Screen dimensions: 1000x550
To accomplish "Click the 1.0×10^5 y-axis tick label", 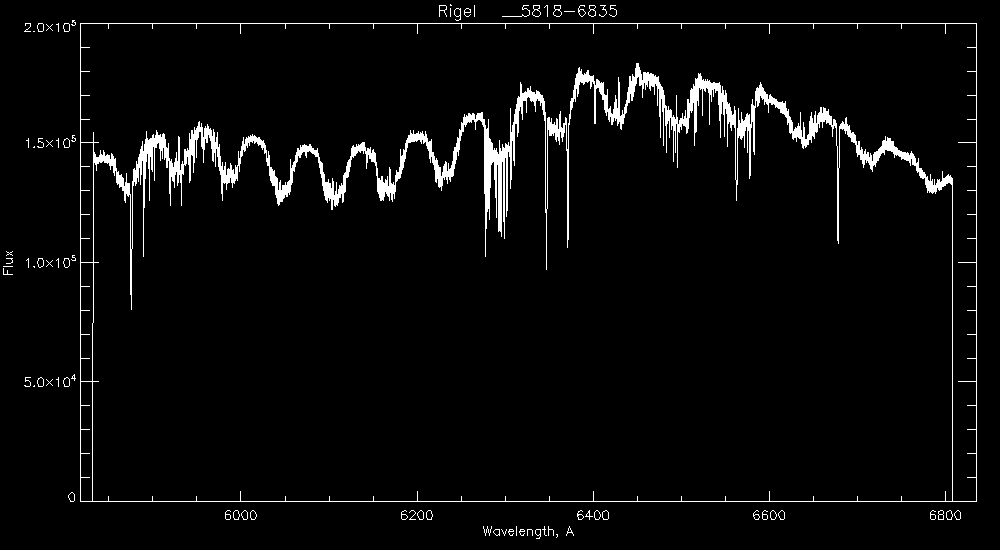I will point(52,263).
